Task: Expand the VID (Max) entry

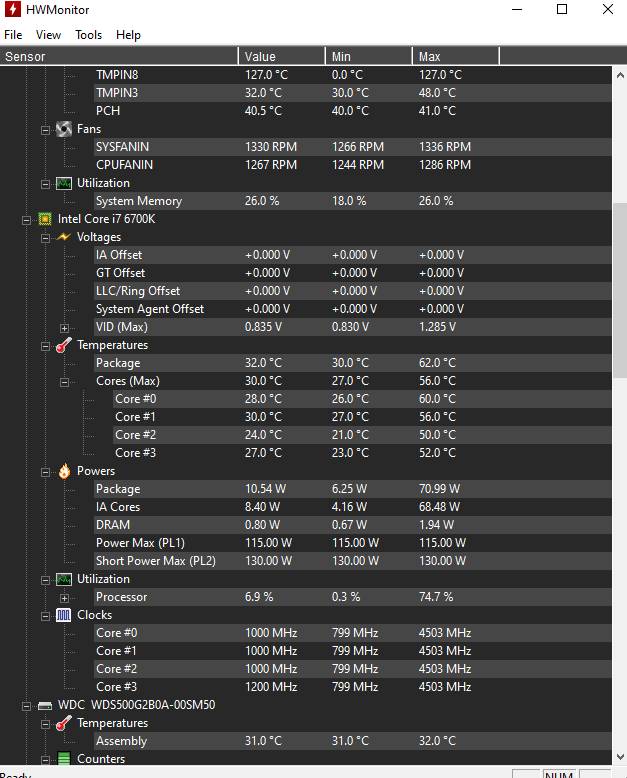Action: click(64, 328)
